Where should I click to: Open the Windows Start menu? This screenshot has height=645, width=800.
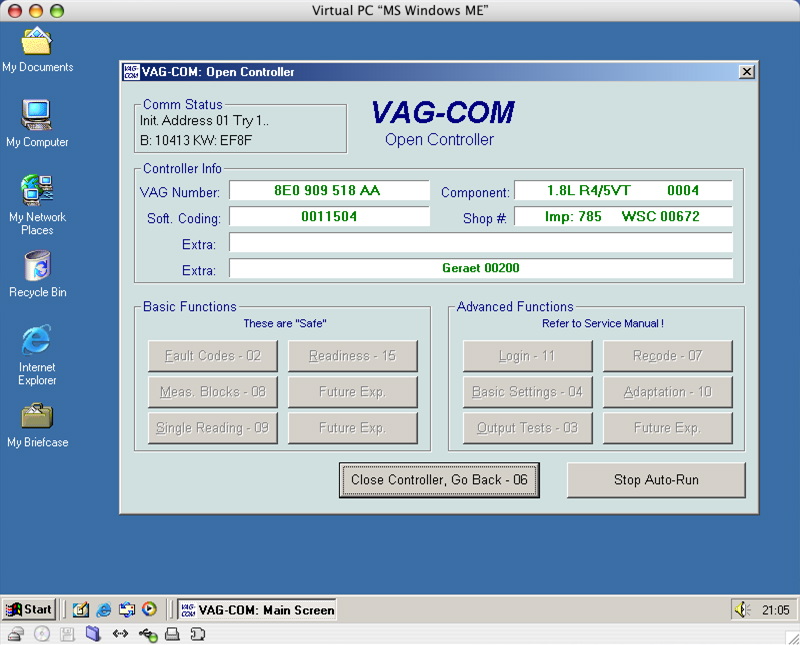29,609
